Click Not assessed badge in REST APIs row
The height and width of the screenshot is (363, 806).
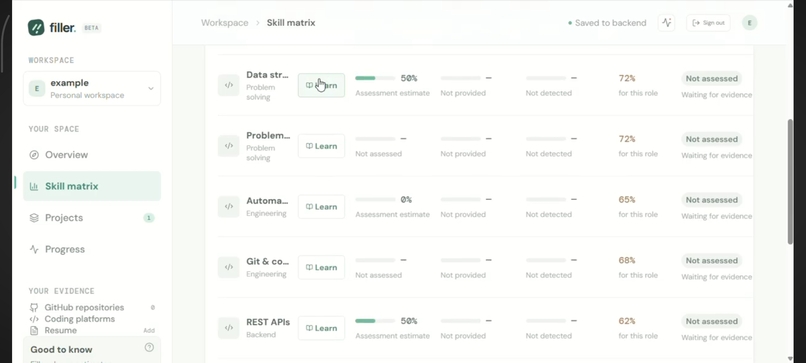pyautogui.click(x=711, y=321)
